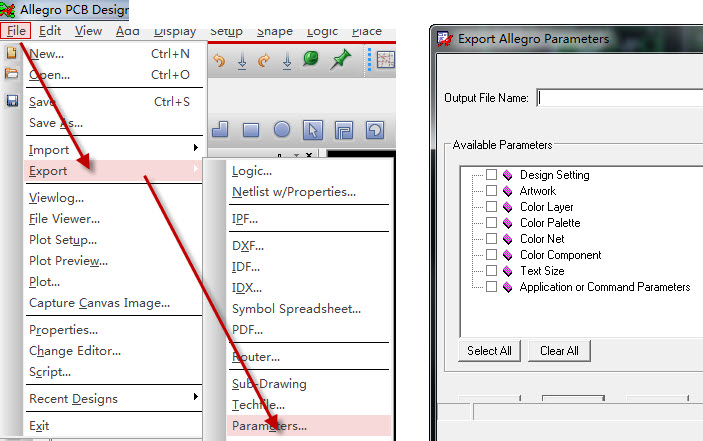703x441 pixels.
Task: Click the redo arrow icon in toolbar
Action: click(x=264, y=60)
